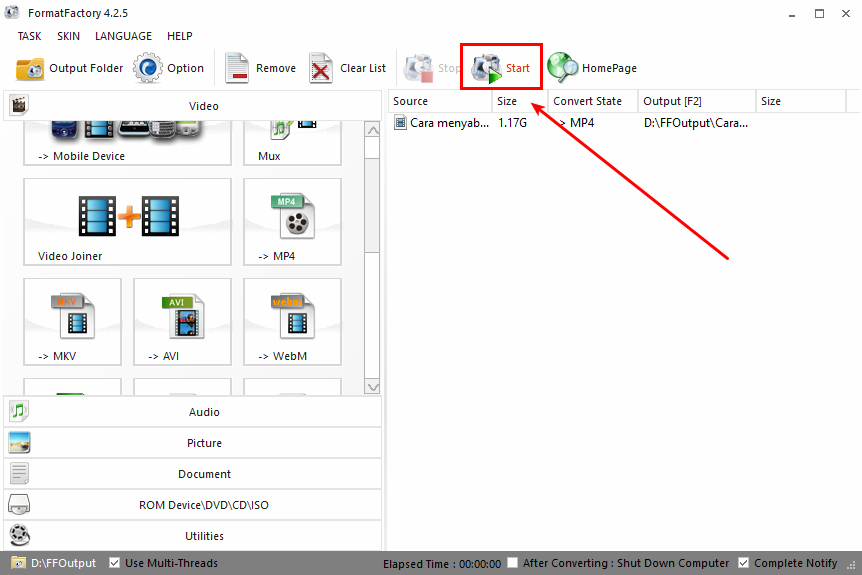Click the Video clapperboard icon
The image size is (862, 575).
19,104
